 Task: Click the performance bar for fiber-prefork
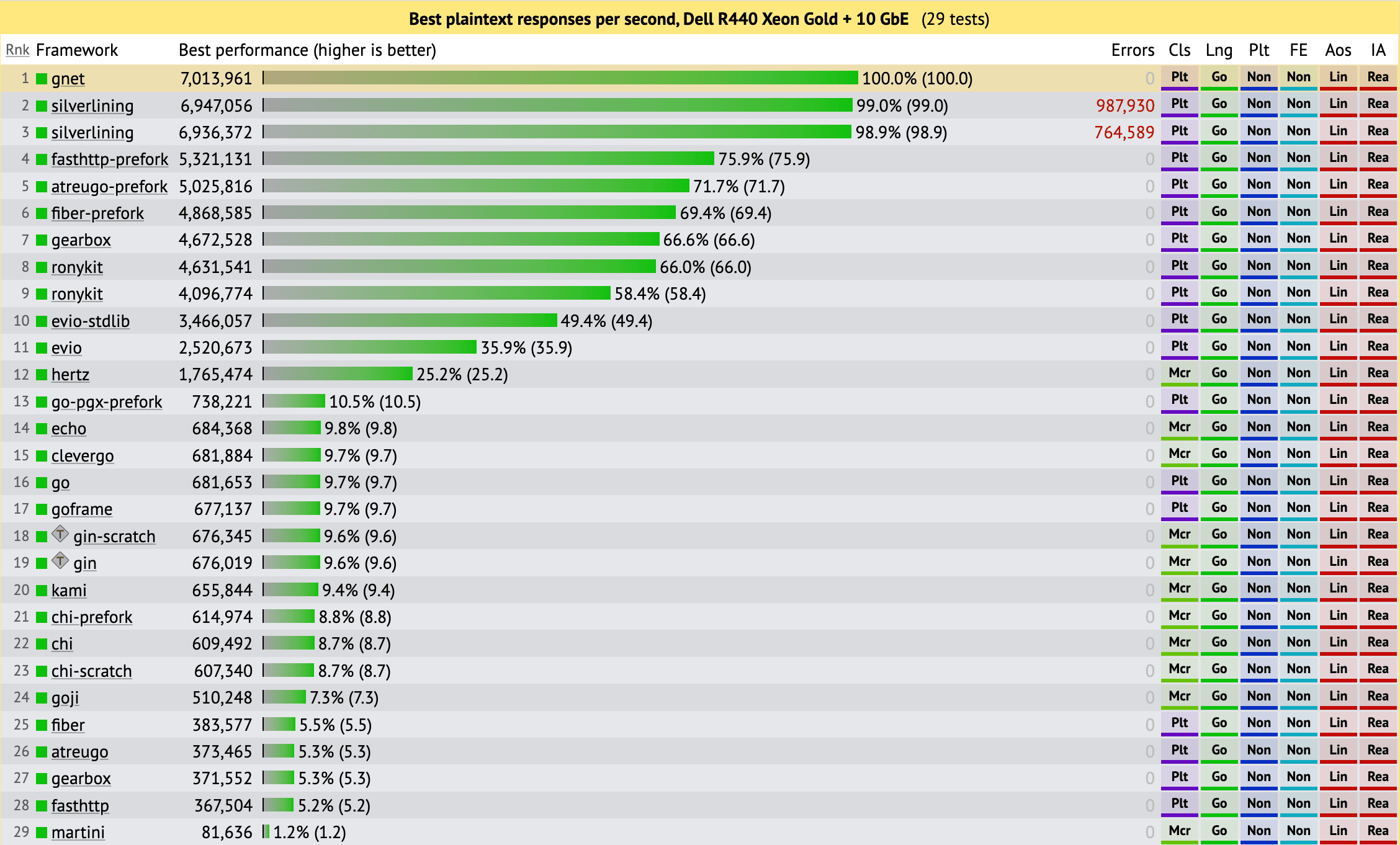469,213
